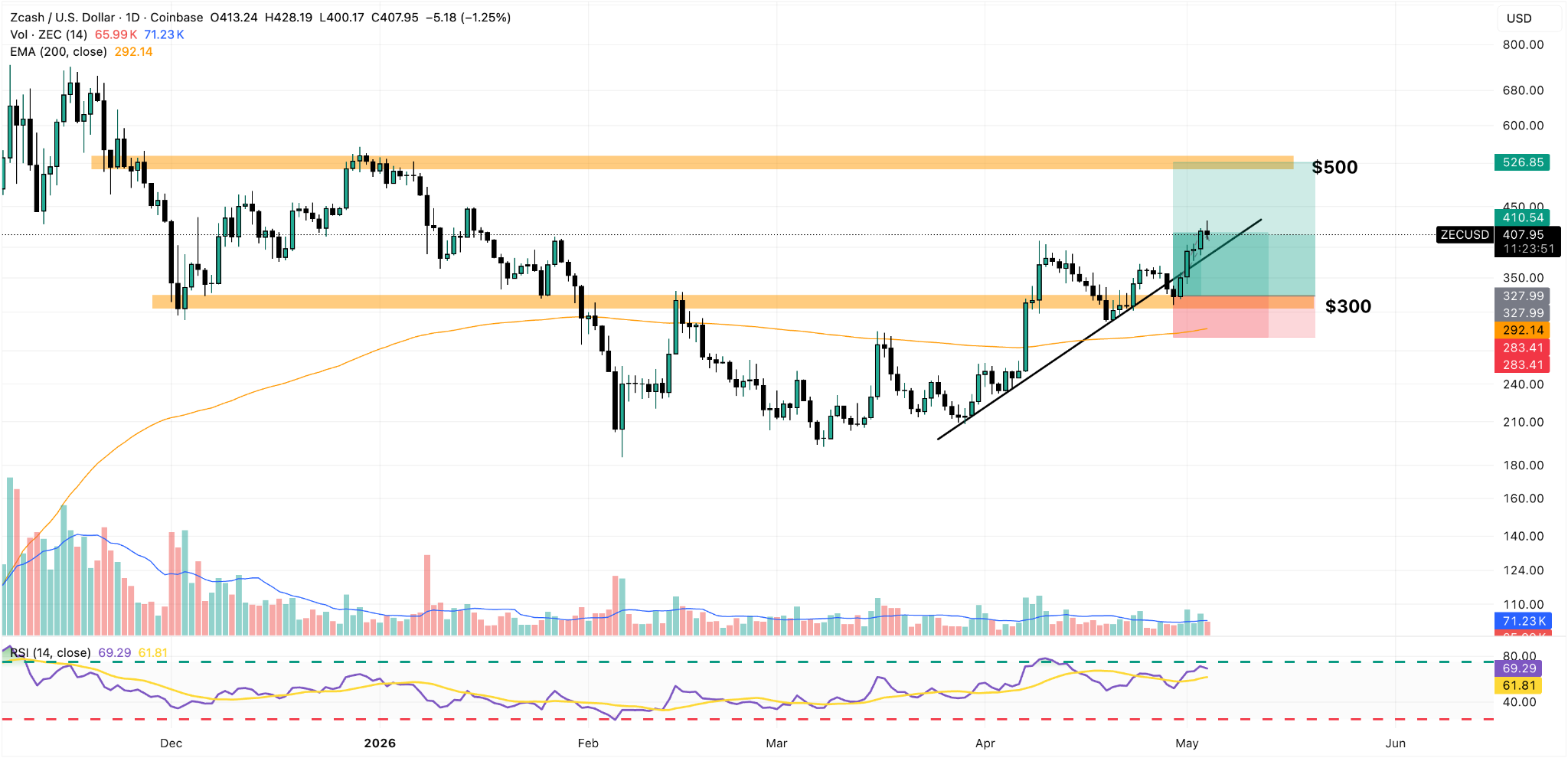Click the green 410.54 price axis label
This screenshot has height=758, width=1568.
1522,217
